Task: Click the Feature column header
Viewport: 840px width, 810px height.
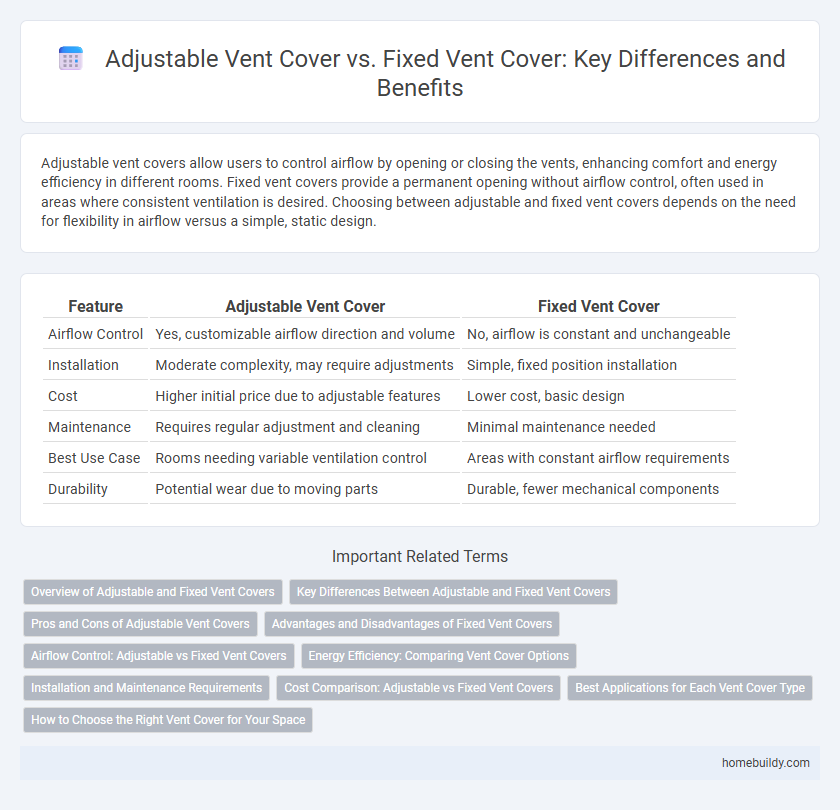Action: pyautogui.click(x=95, y=307)
